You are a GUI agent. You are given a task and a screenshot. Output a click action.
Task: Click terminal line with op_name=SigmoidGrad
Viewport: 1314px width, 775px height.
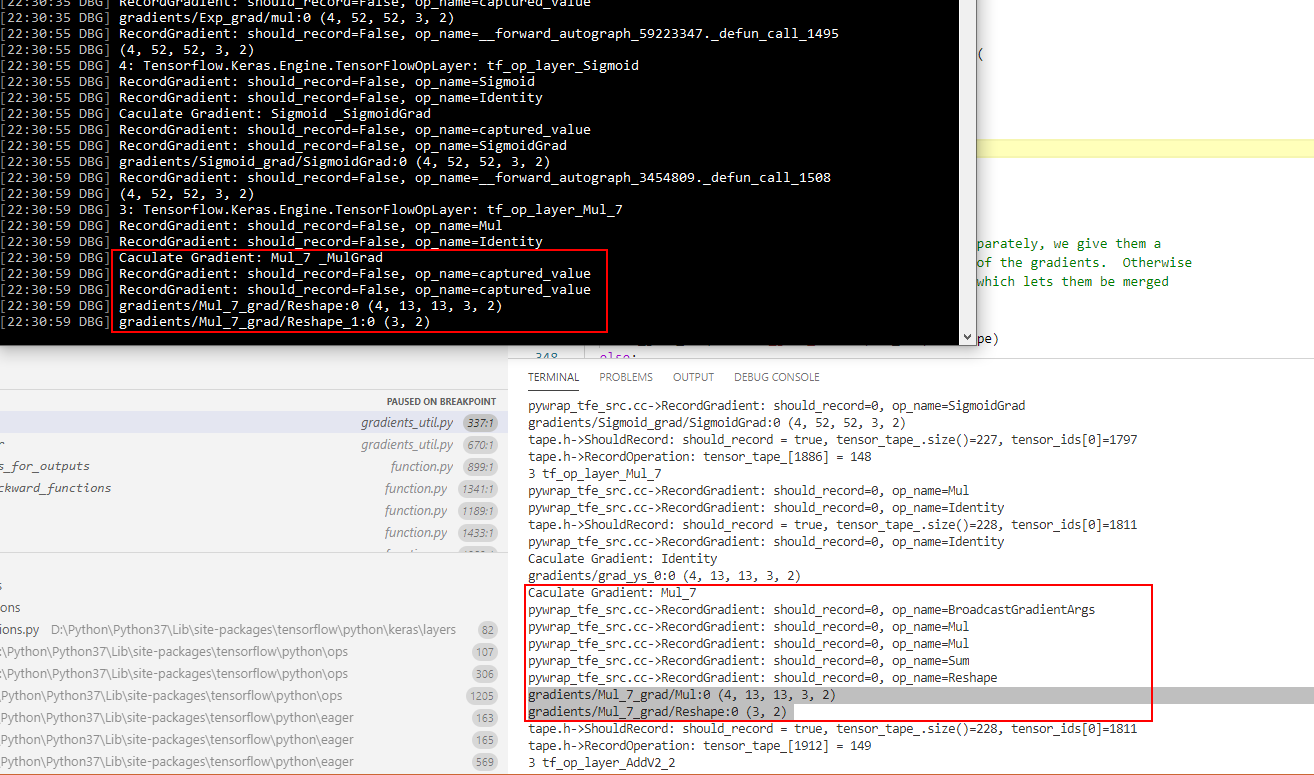tap(776, 406)
